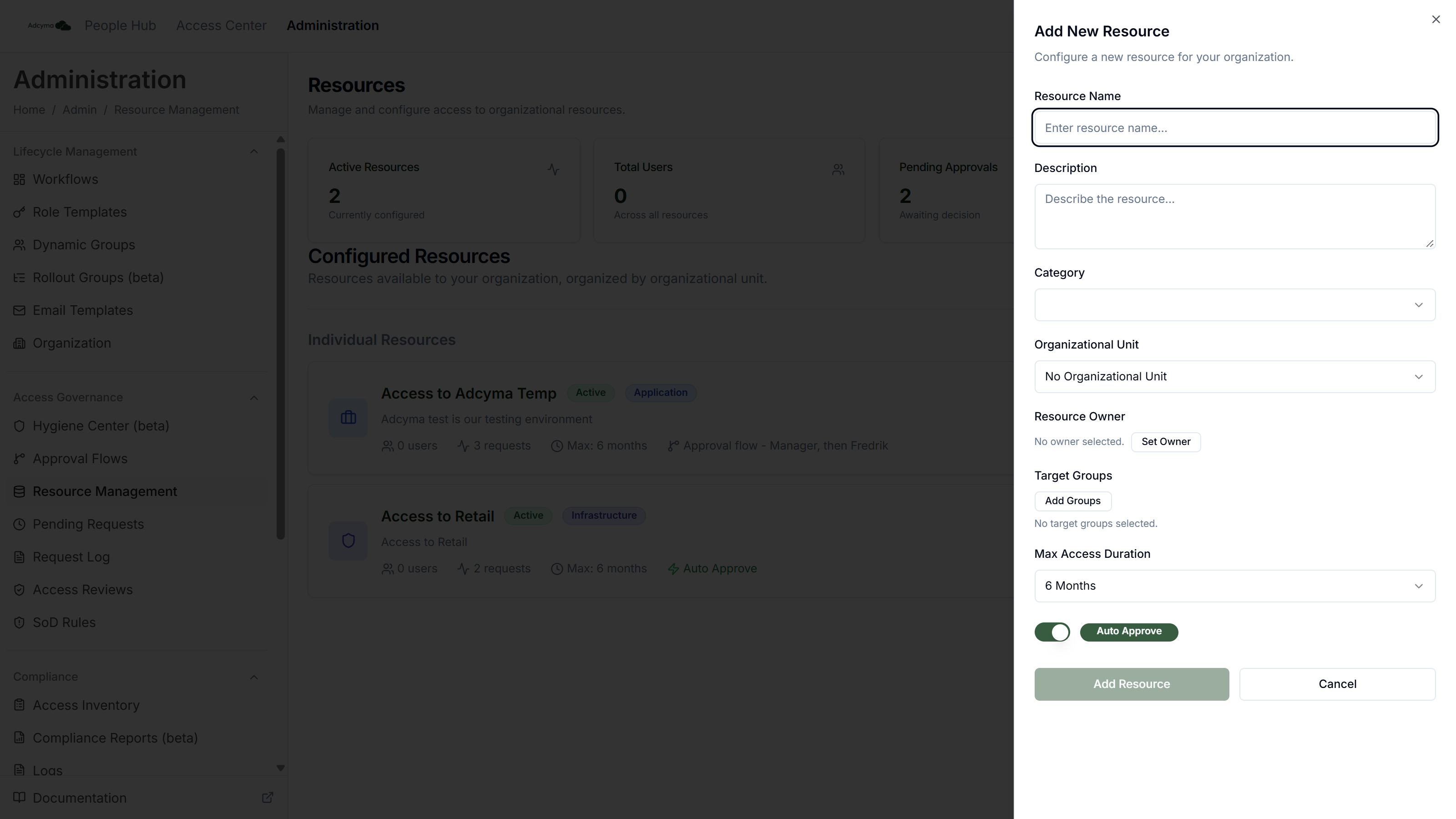This screenshot has width=1456, height=819.
Task: Click the Cancel button
Action: pyautogui.click(x=1337, y=684)
